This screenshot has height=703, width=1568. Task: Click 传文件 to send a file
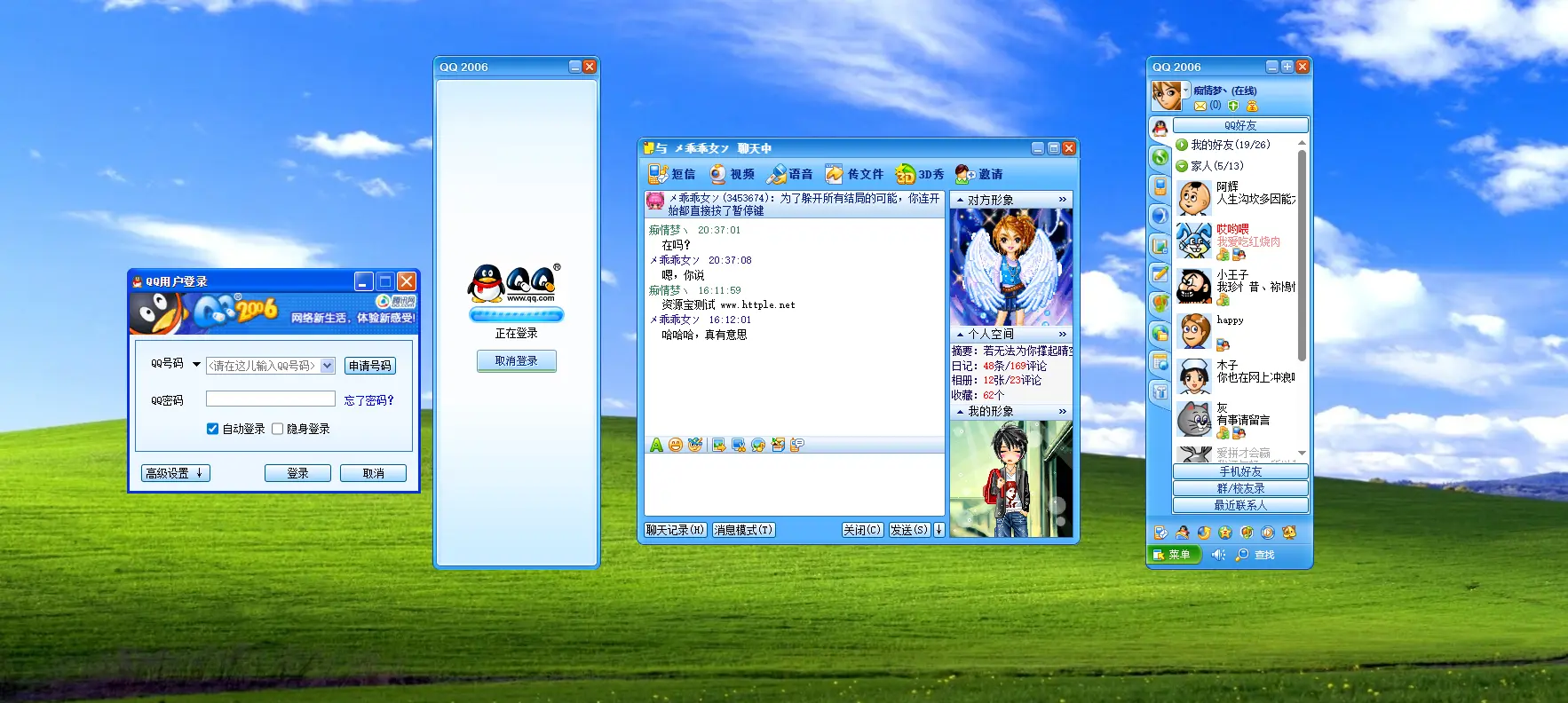(x=854, y=174)
